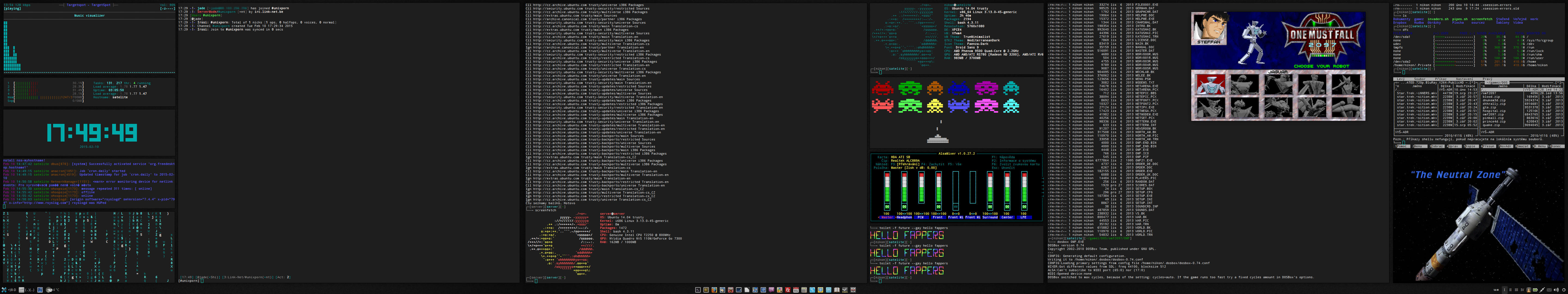
Task: Click the right panel history back arrow
Action: coord(1483,83)
